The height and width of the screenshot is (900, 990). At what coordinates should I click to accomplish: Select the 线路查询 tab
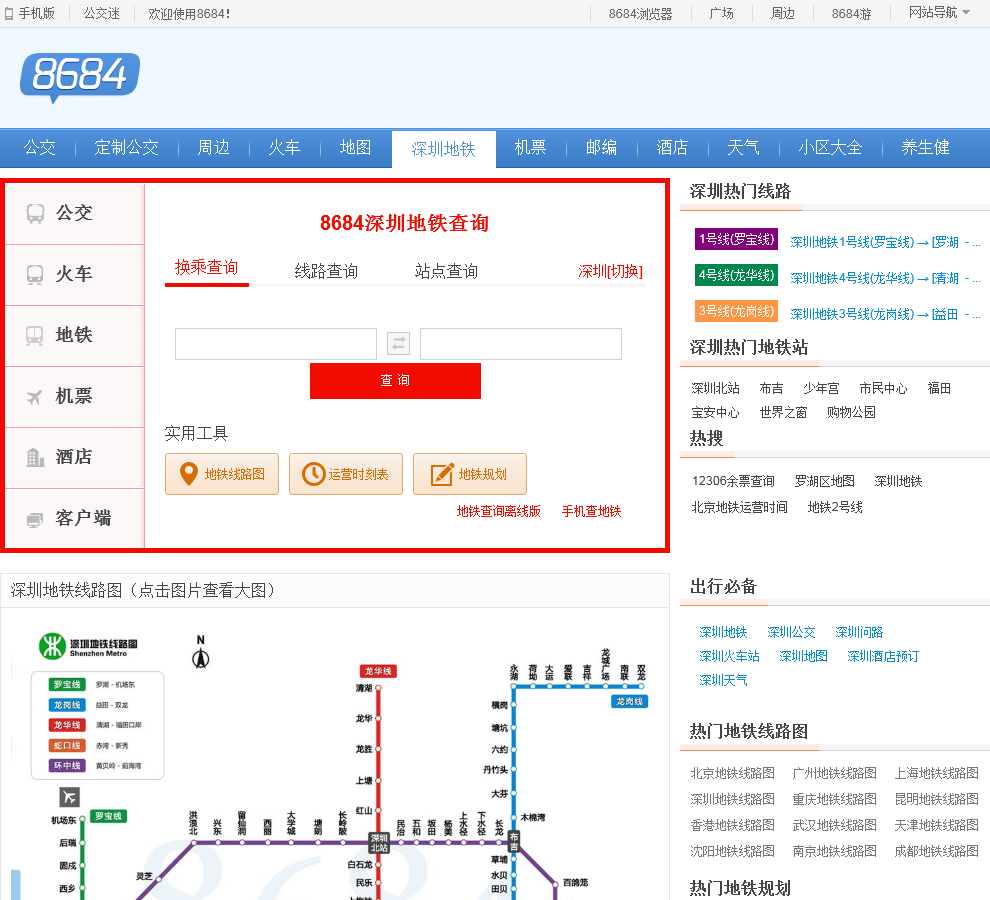[x=326, y=272]
